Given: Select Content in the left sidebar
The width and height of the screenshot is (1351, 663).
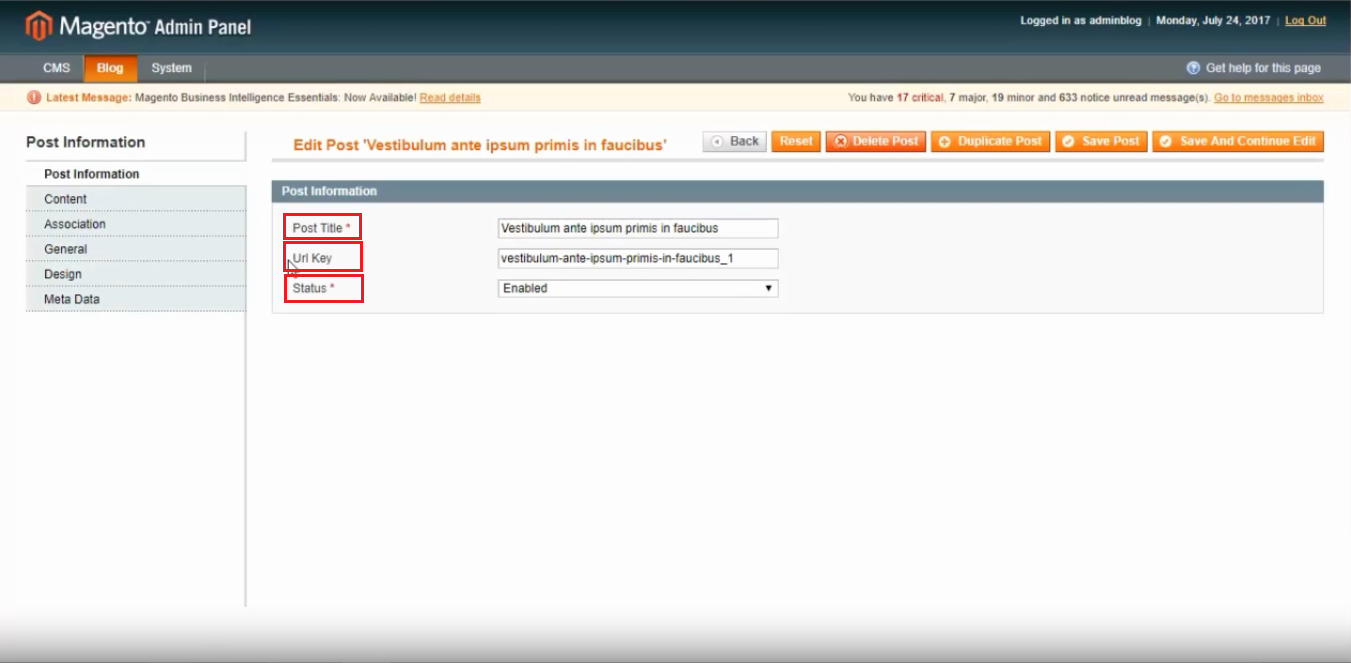Looking at the screenshot, I should pos(65,199).
